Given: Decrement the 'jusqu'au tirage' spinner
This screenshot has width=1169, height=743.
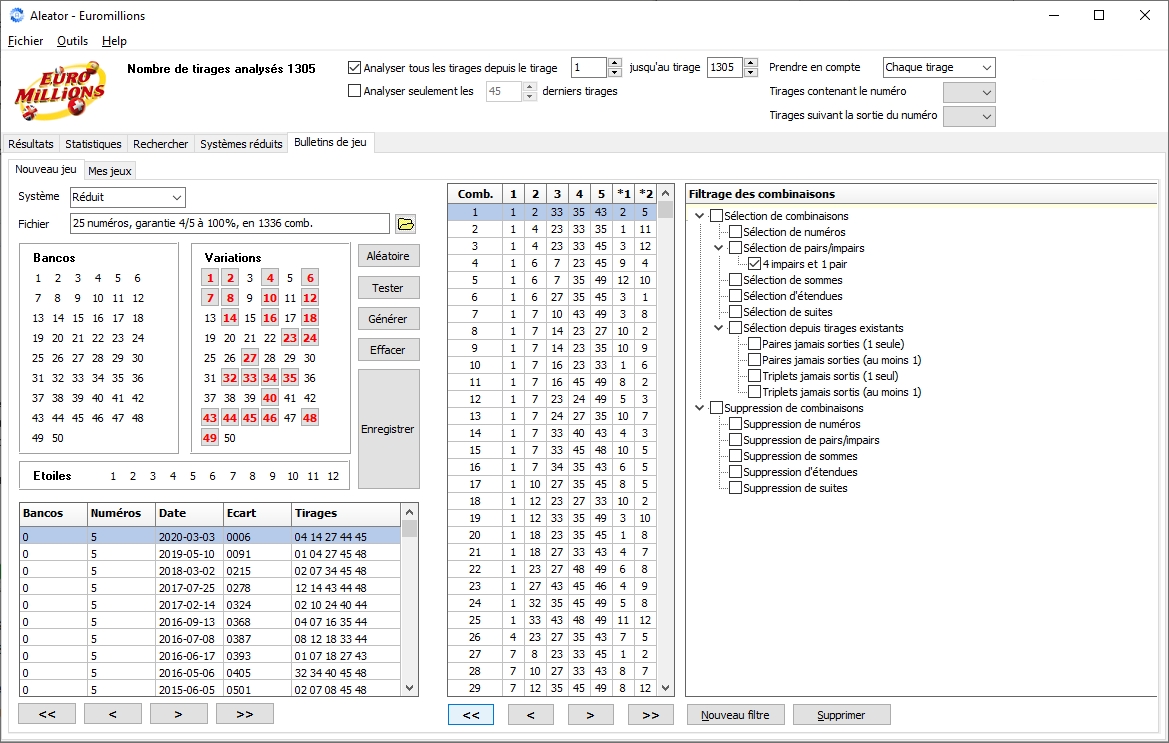Looking at the screenshot, I should (x=751, y=72).
